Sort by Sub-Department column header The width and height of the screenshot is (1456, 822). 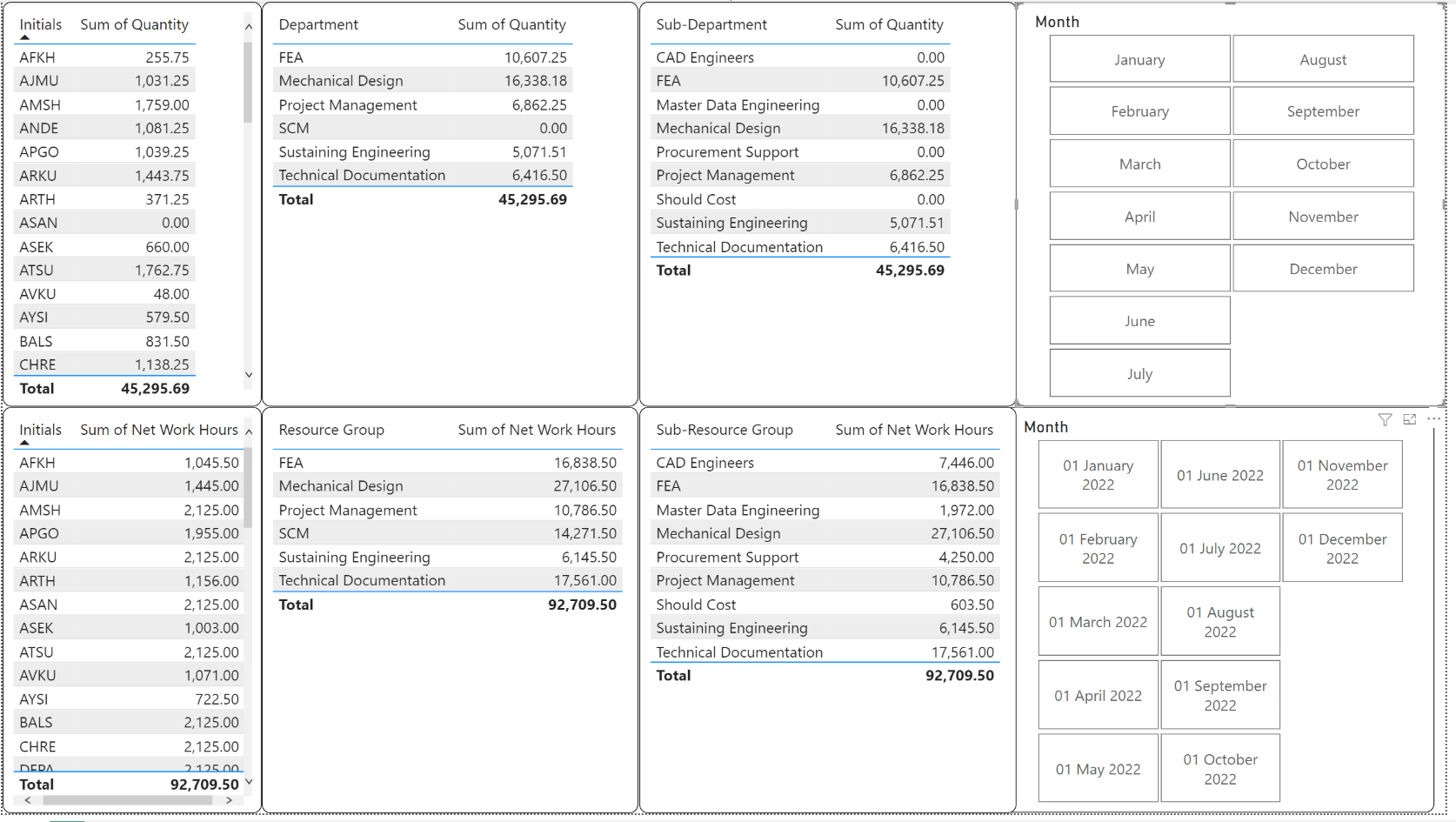pyautogui.click(x=711, y=24)
